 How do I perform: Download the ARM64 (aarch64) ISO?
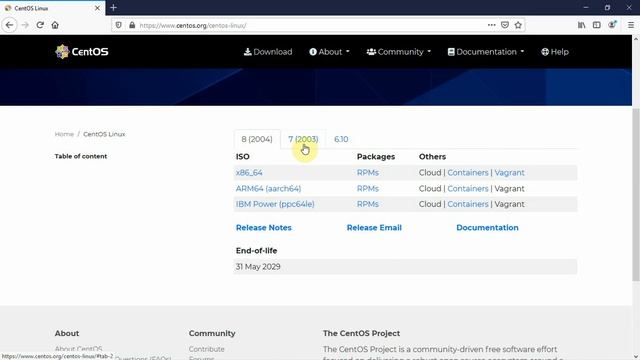(268, 189)
